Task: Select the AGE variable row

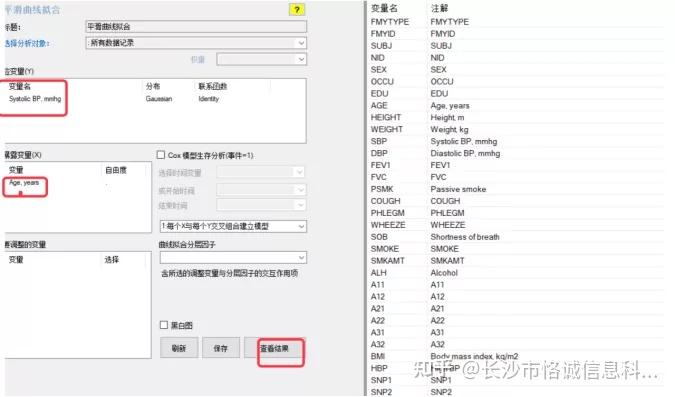Action: tap(517, 105)
